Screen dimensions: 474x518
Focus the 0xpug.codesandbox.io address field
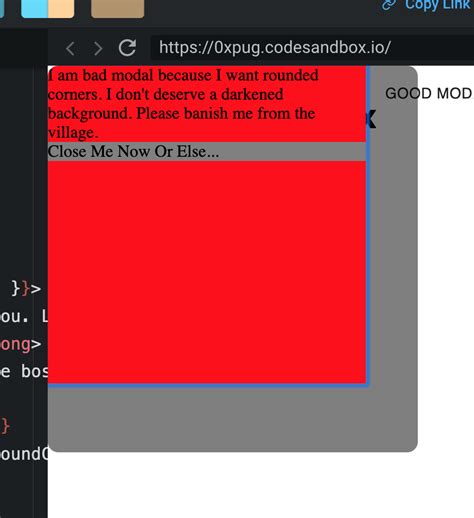312,48
